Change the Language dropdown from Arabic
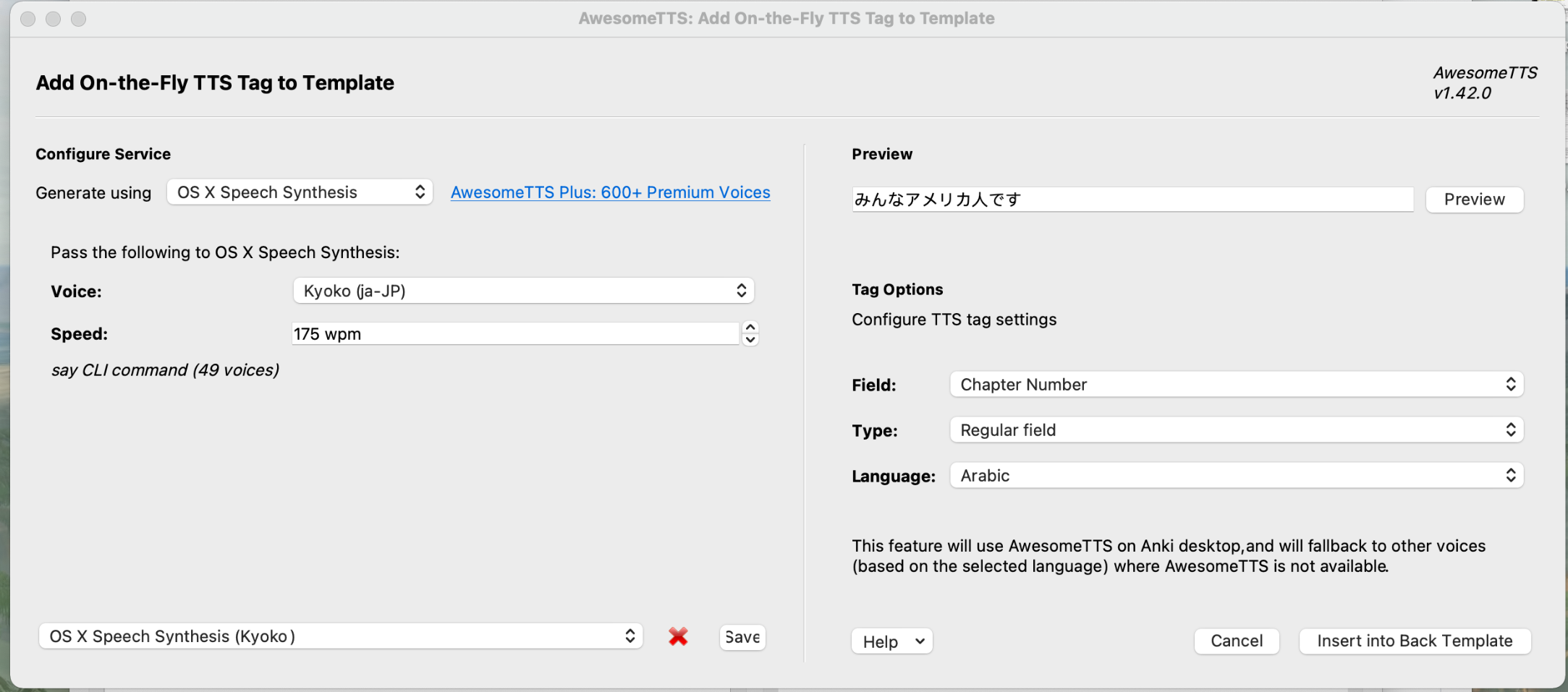The image size is (1568, 692). 1236,476
